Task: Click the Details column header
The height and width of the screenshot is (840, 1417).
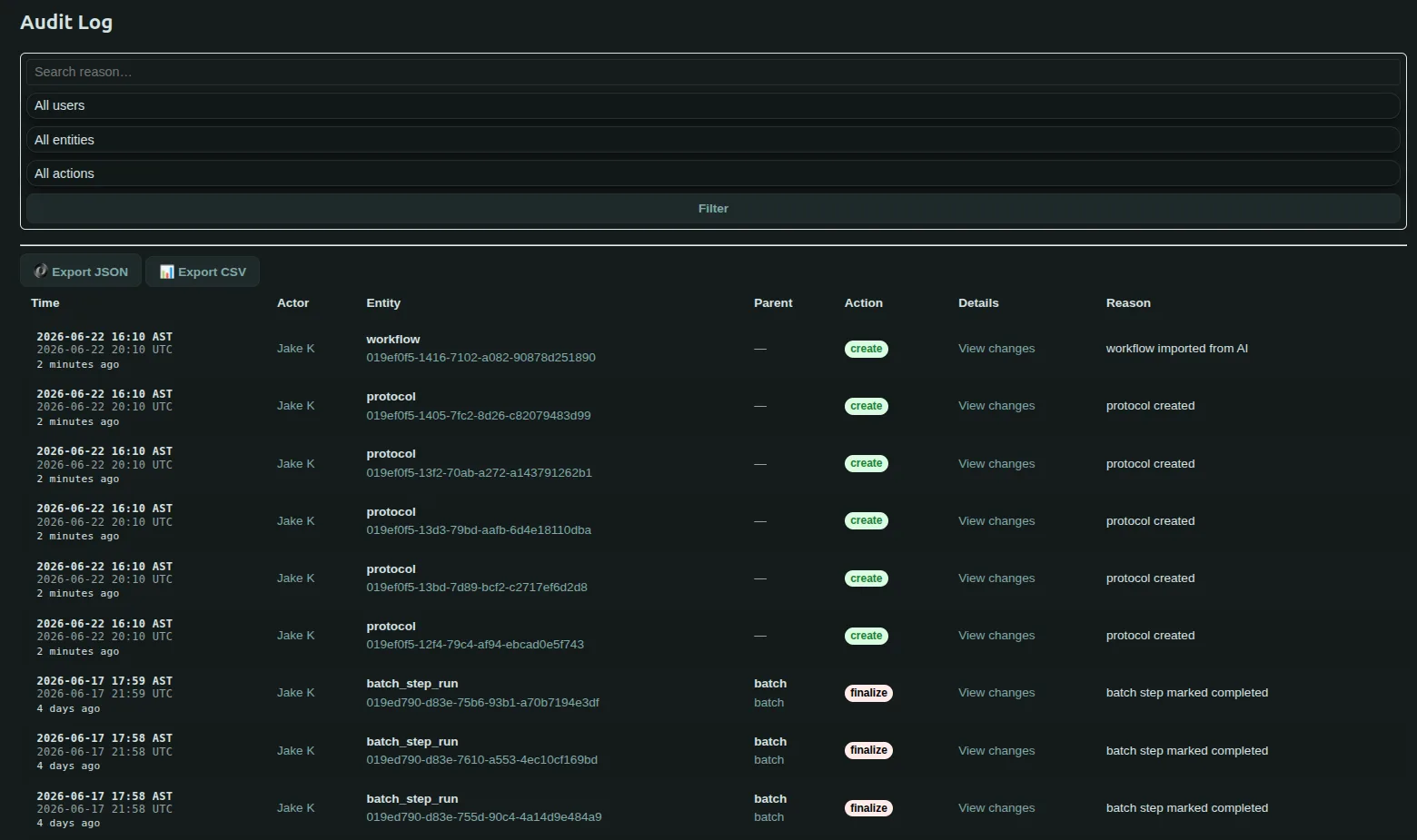Action: coord(978,303)
